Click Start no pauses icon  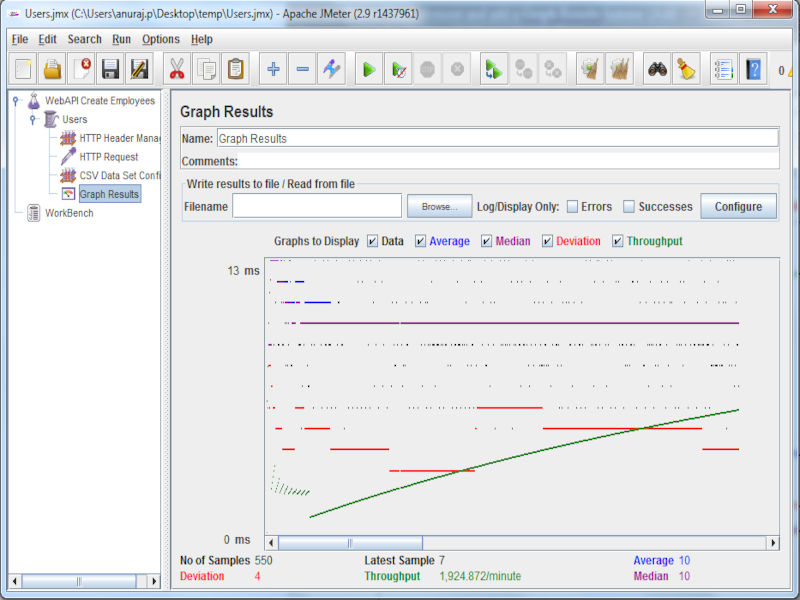(x=398, y=68)
